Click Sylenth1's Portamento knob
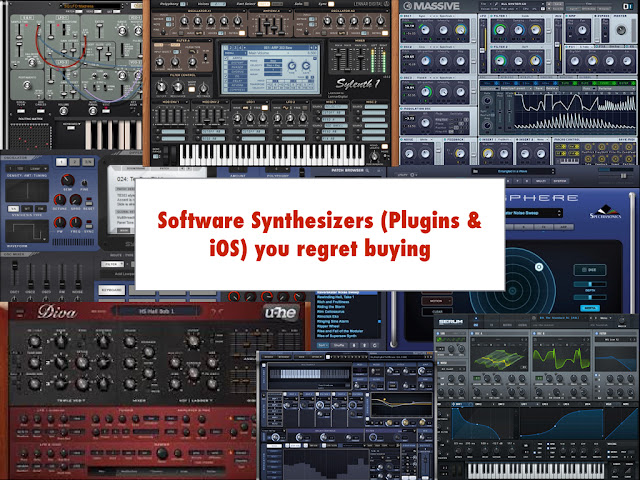Image resolution: width=640 pixels, height=480 pixels. pos(374,157)
